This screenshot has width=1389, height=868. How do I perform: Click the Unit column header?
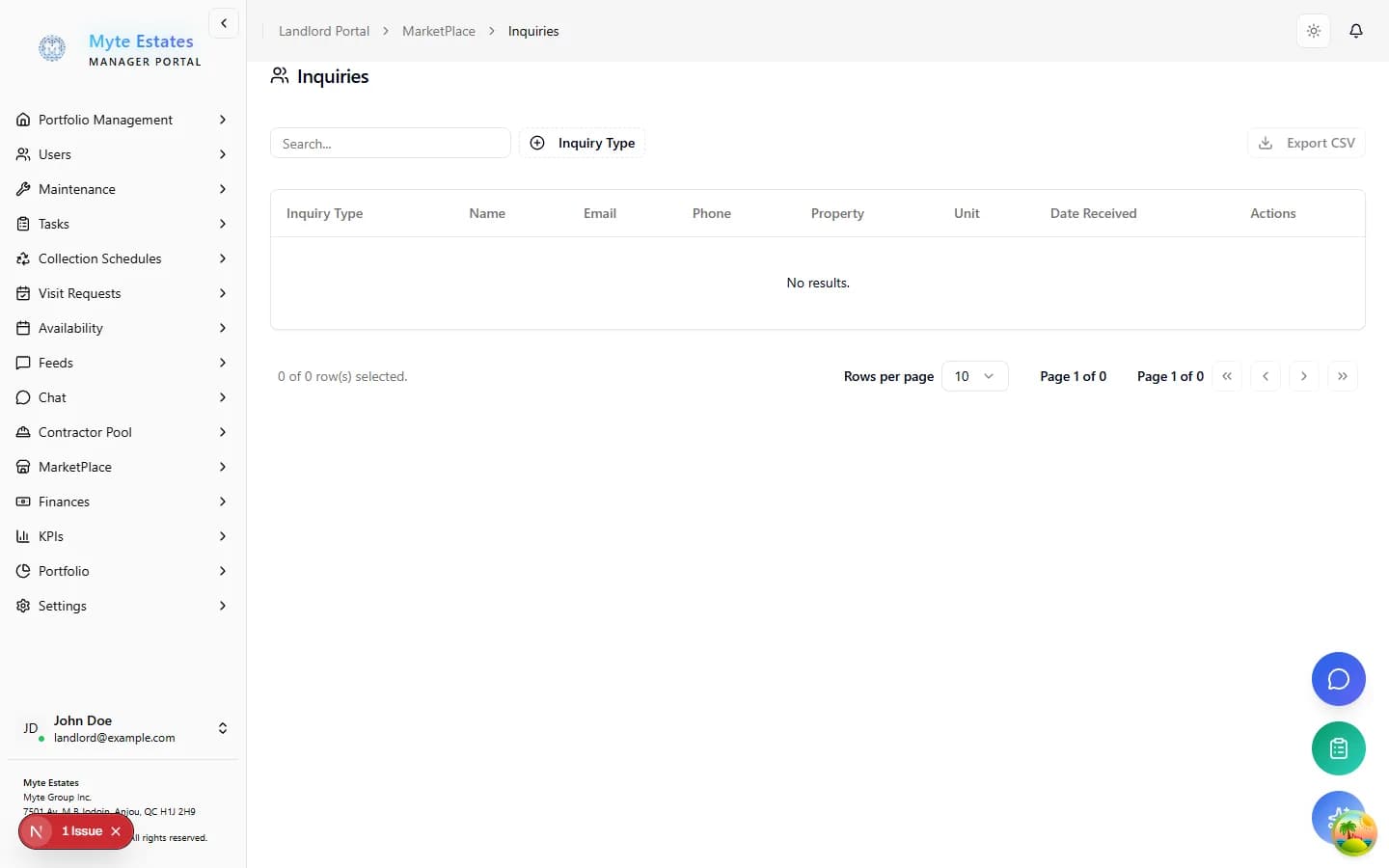(967, 213)
